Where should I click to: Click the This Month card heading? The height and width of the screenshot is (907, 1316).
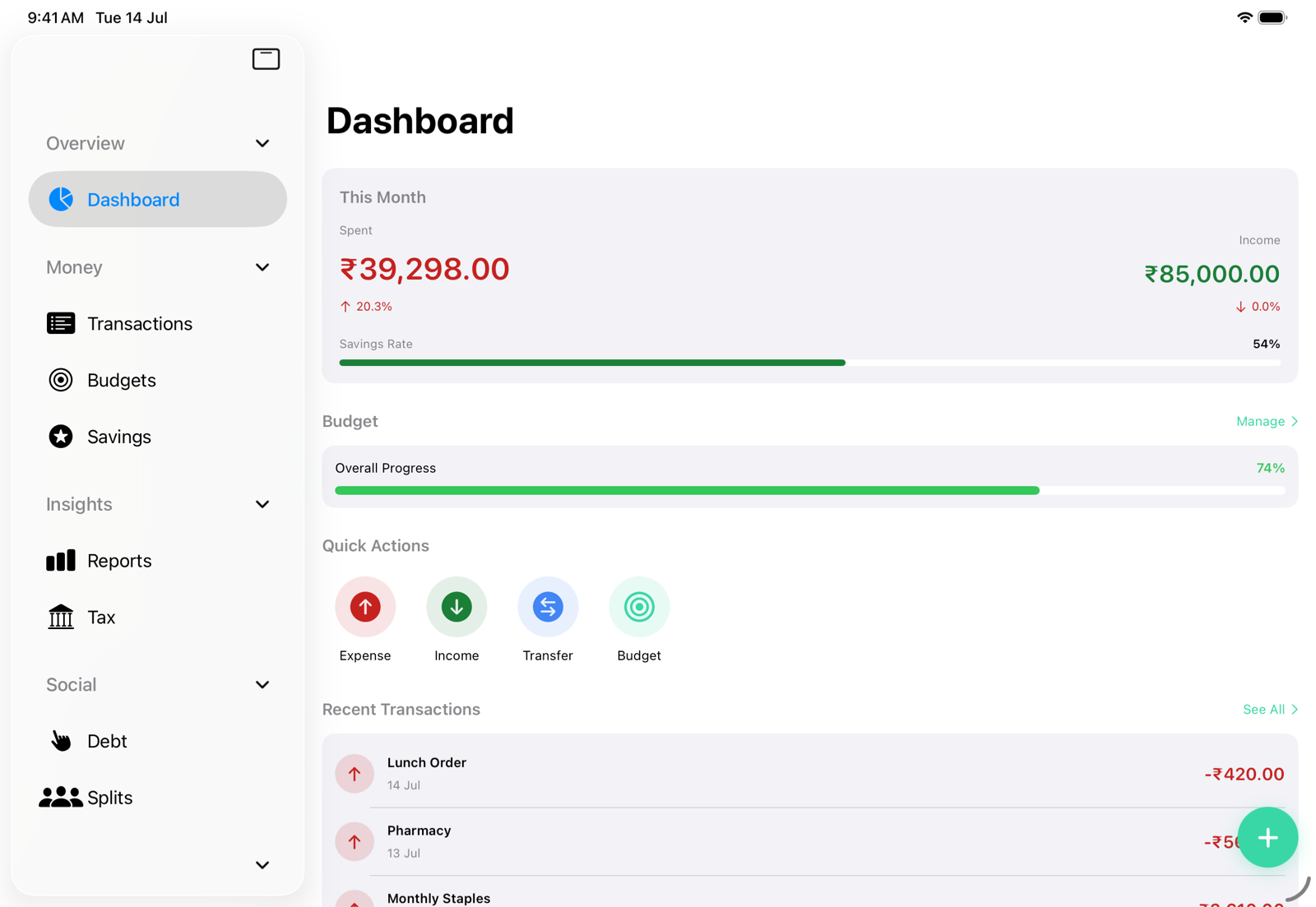[x=382, y=197]
